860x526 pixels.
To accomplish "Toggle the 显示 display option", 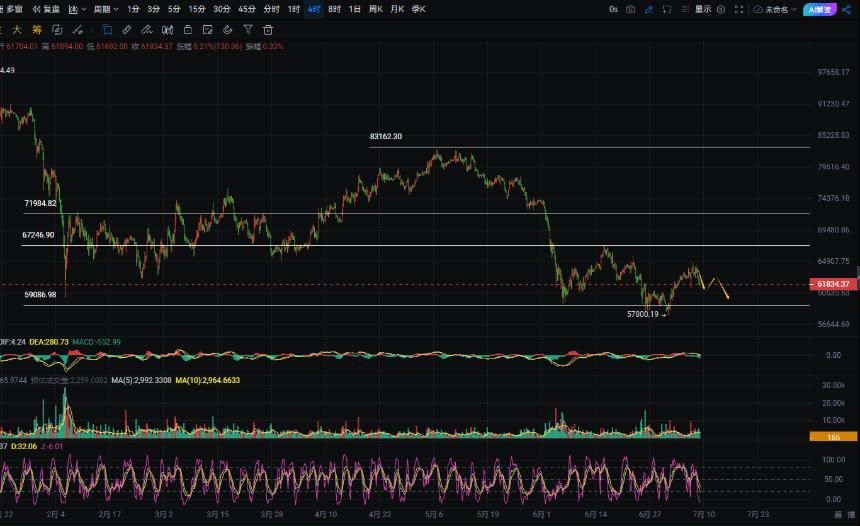I will click(x=703, y=9).
